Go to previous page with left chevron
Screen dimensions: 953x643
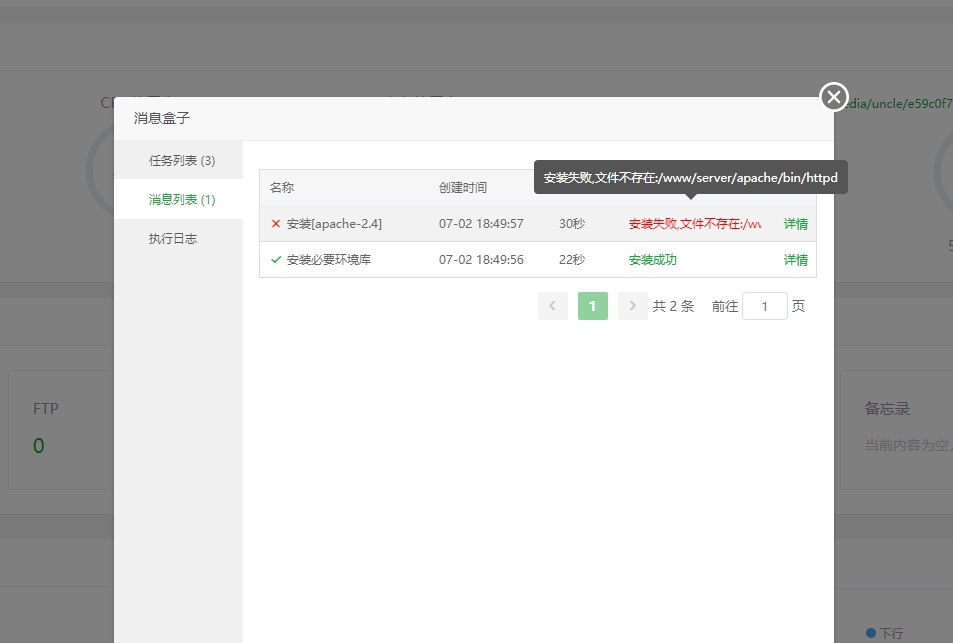552,306
